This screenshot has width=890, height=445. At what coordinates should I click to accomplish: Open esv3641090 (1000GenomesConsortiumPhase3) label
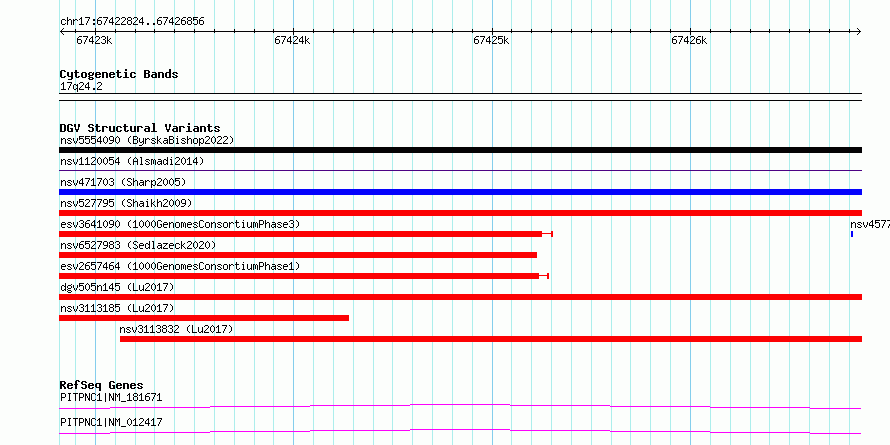pos(180,224)
